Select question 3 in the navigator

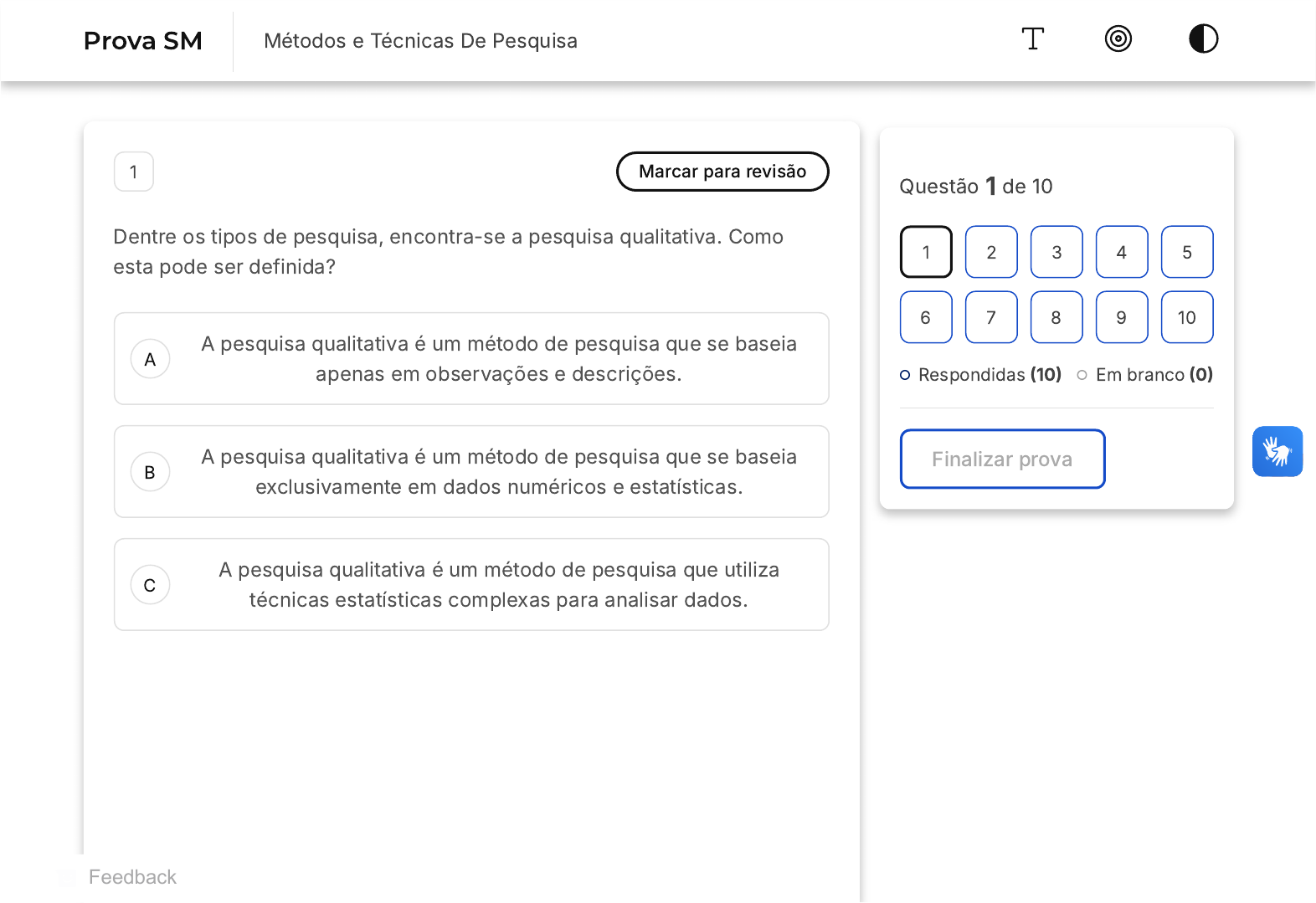click(x=1056, y=252)
